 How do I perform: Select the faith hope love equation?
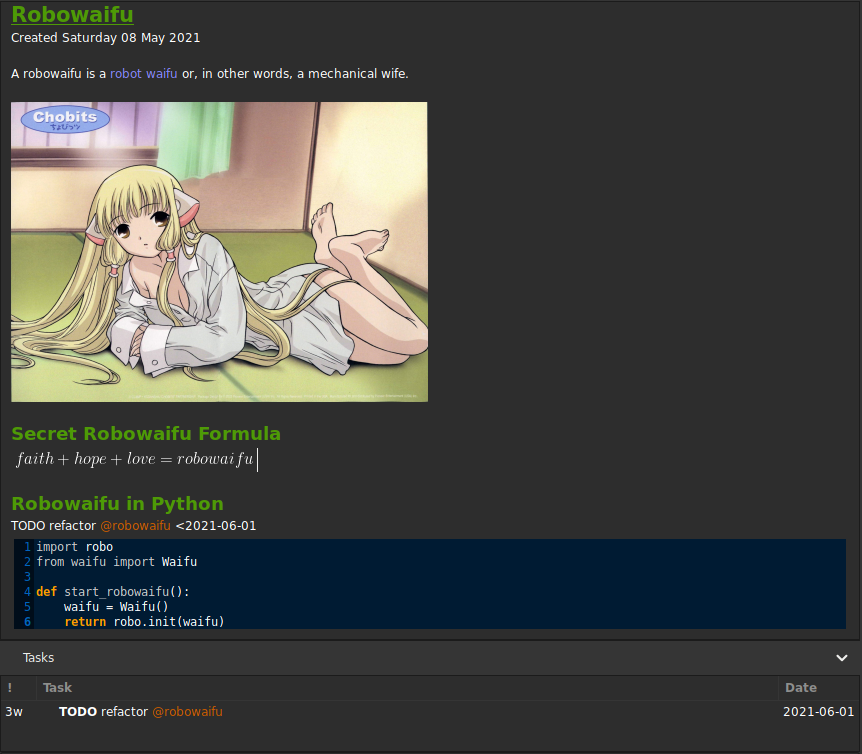point(135,459)
